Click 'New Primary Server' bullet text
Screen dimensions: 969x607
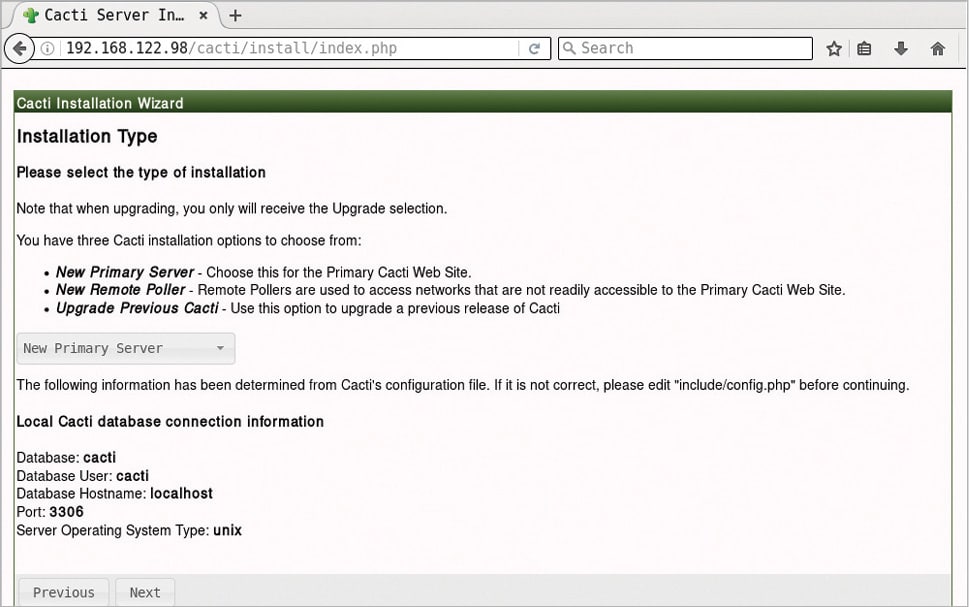125,272
